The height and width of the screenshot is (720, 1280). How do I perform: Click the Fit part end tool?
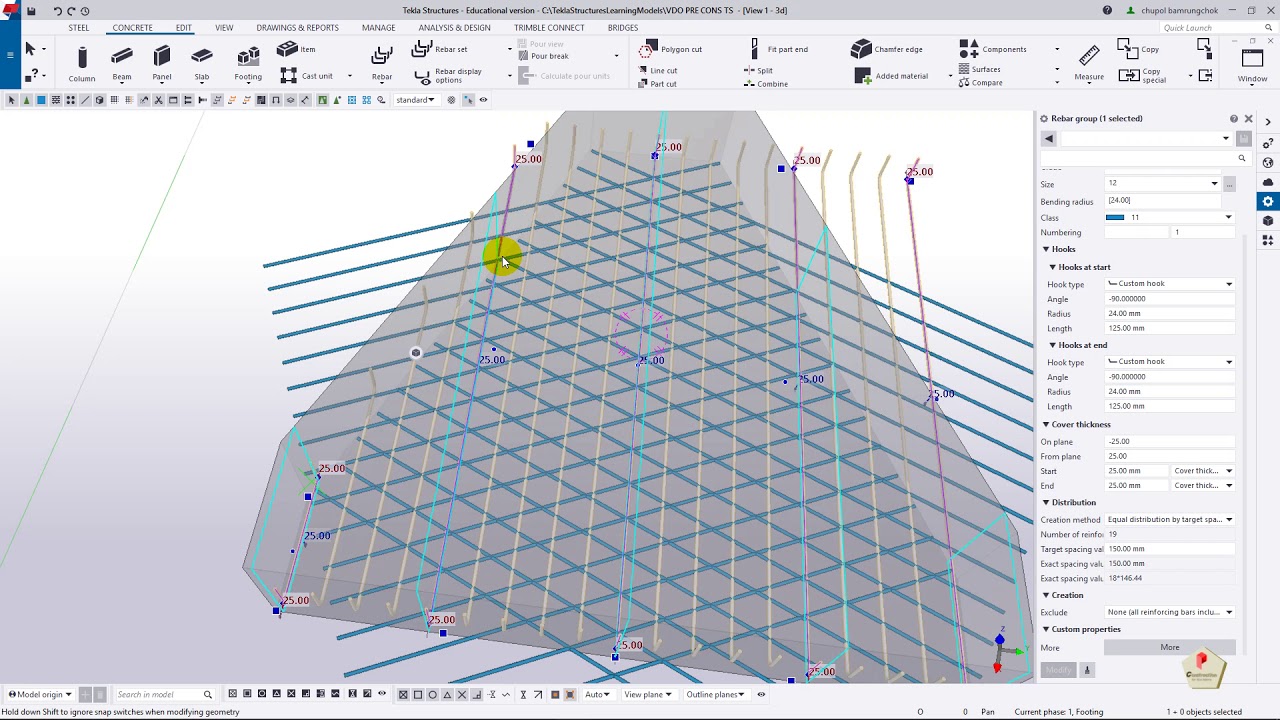pyautogui.click(x=778, y=49)
